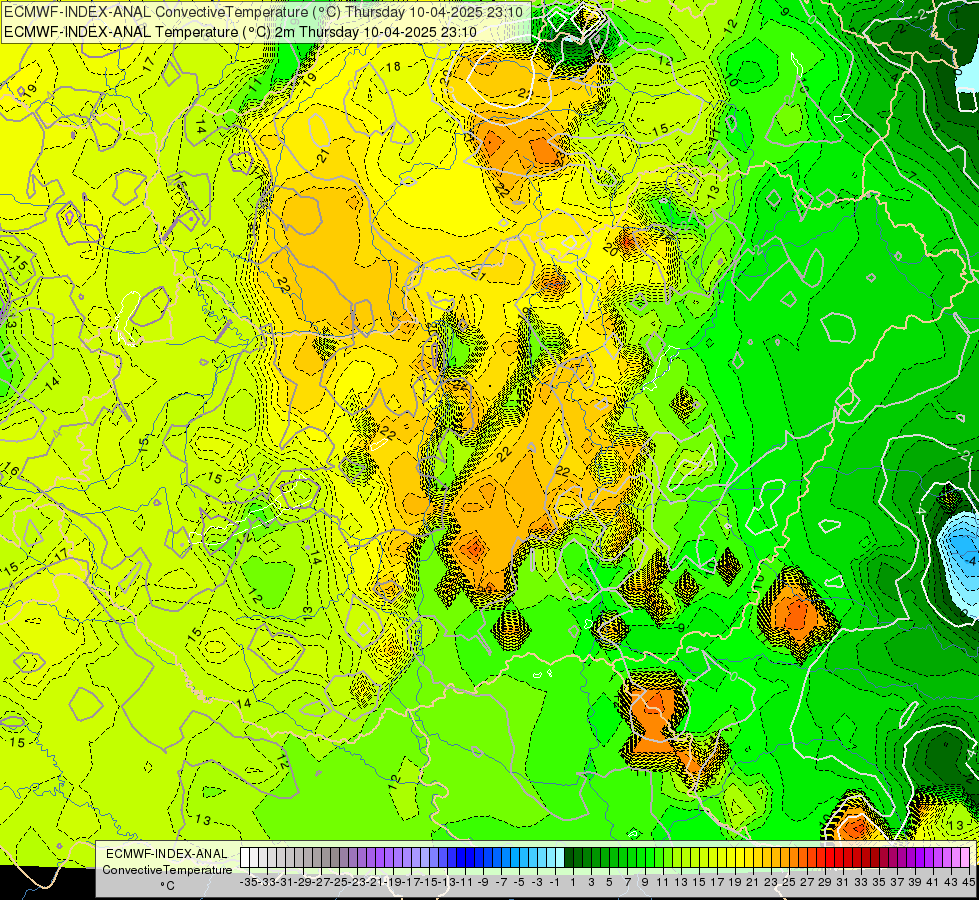Click the darkest green swatch in legend
This screenshot has height=900, width=979.
click(569, 858)
